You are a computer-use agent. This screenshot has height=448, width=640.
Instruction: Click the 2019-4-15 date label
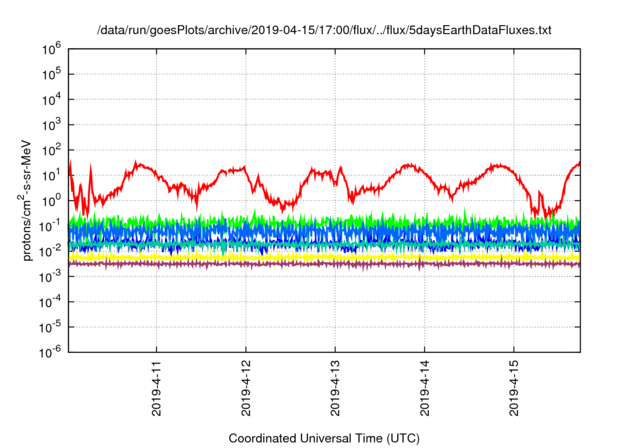point(514,388)
